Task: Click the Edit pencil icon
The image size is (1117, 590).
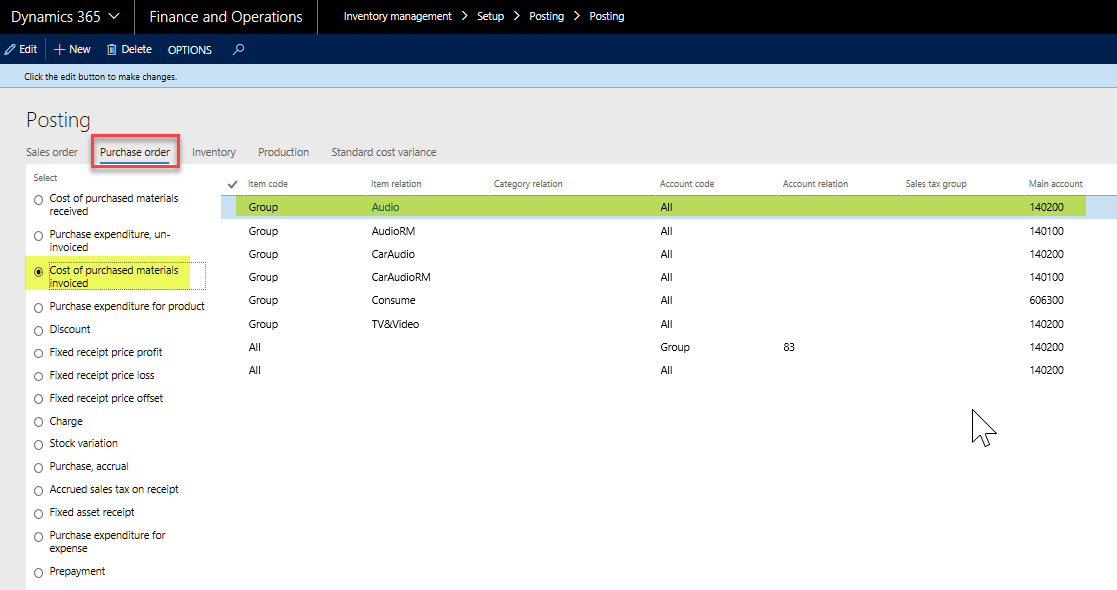Action: point(10,49)
